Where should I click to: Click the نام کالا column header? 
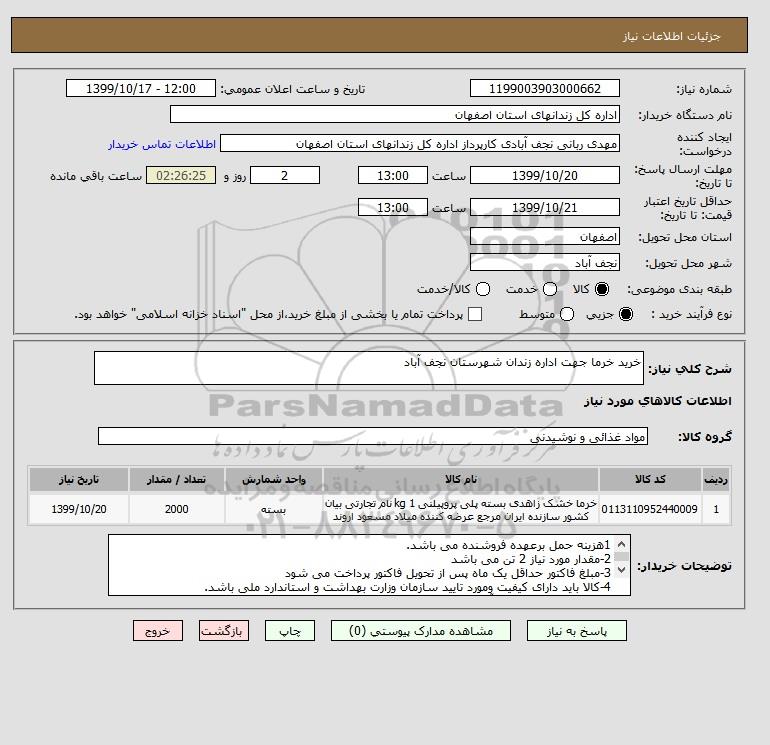tap(461, 479)
